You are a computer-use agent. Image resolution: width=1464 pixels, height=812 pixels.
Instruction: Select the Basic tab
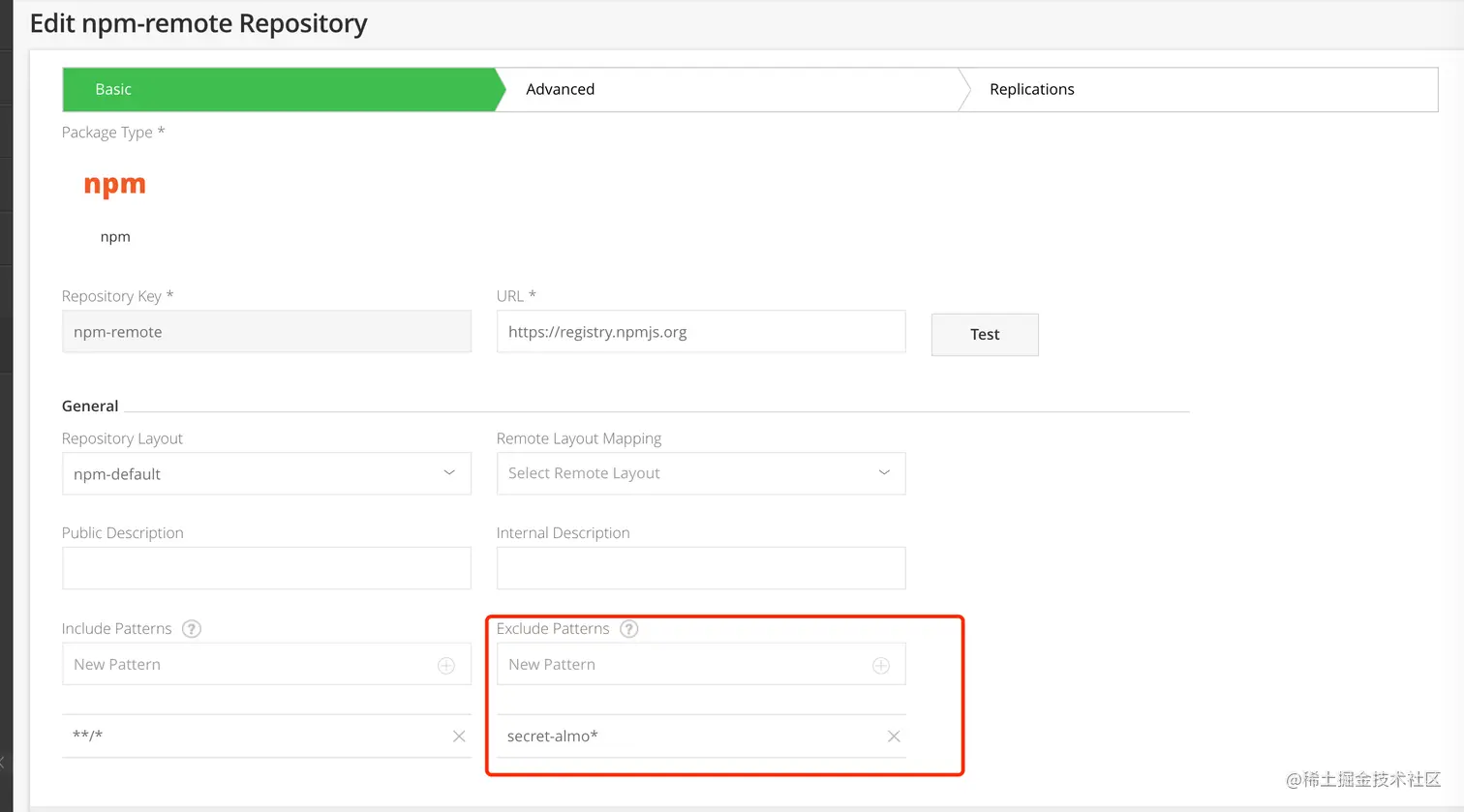point(113,89)
